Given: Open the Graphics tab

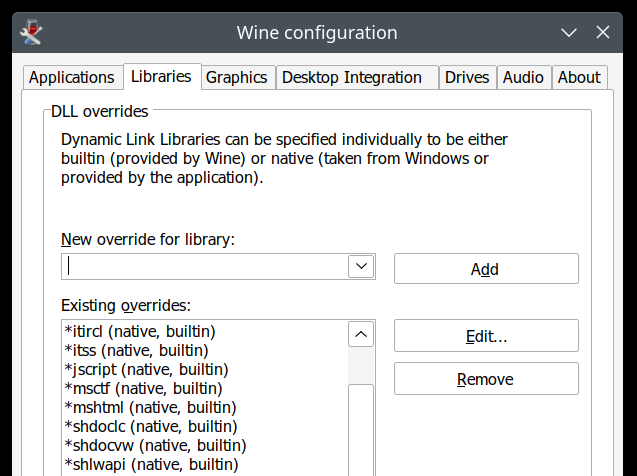Looking at the screenshot, I should [x=237, y=78].
